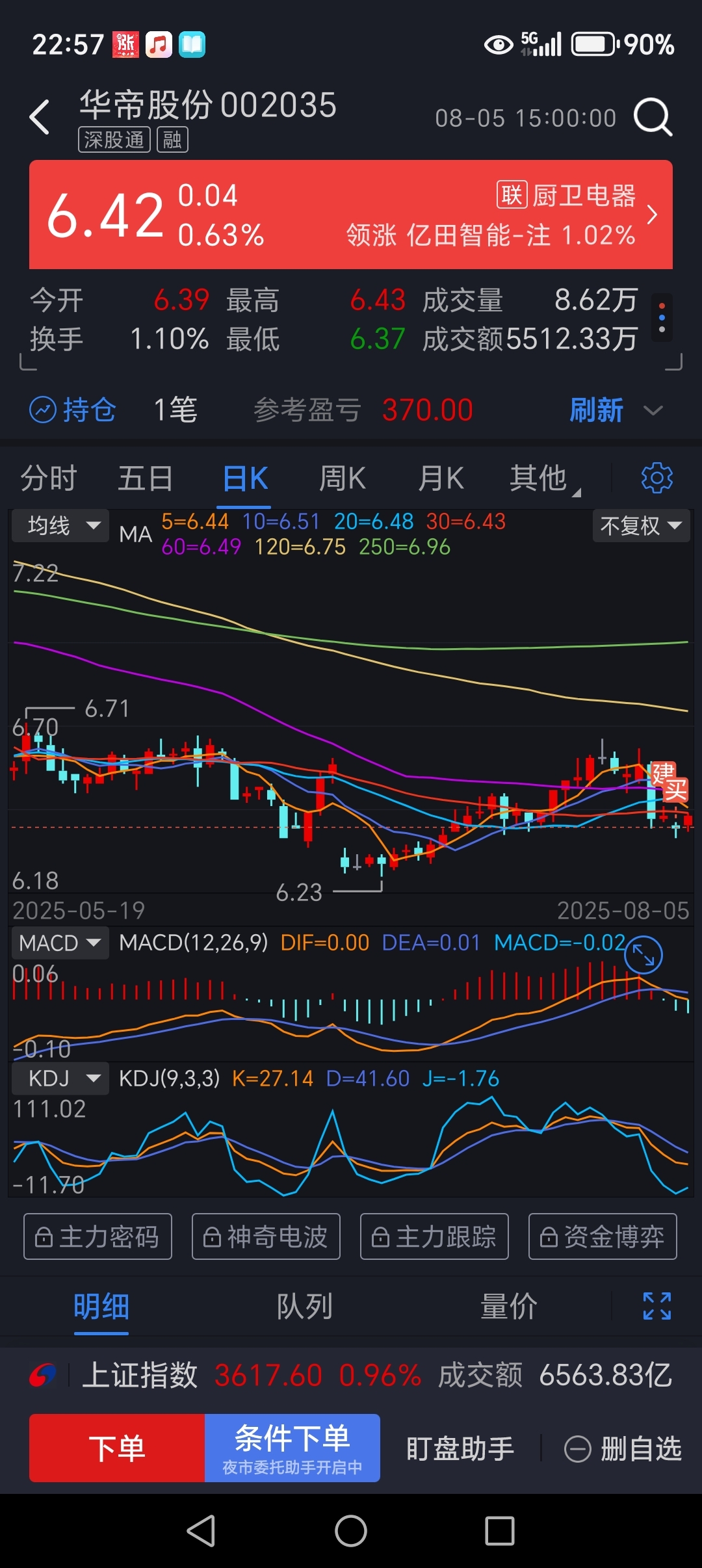Tap Android recent apps button
Screen dimensions: 702x1568
500,1531
